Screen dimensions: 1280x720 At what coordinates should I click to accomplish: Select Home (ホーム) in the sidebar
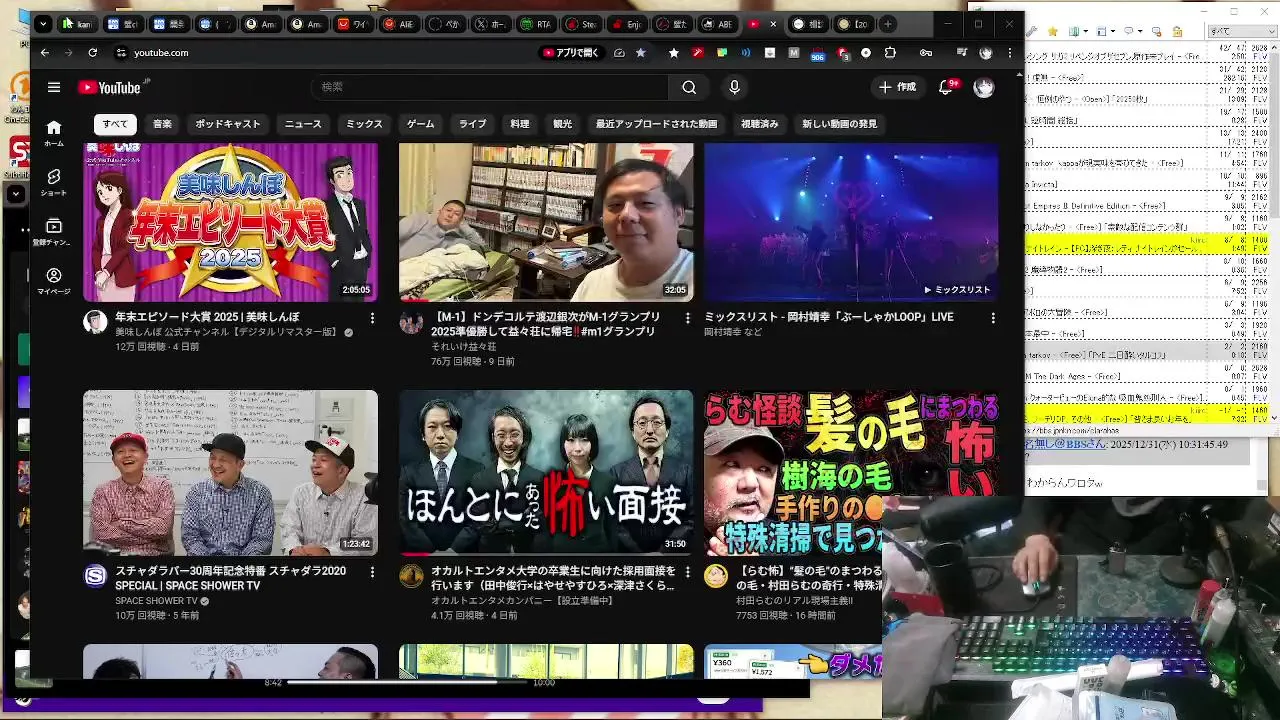(x=54, y=132)
